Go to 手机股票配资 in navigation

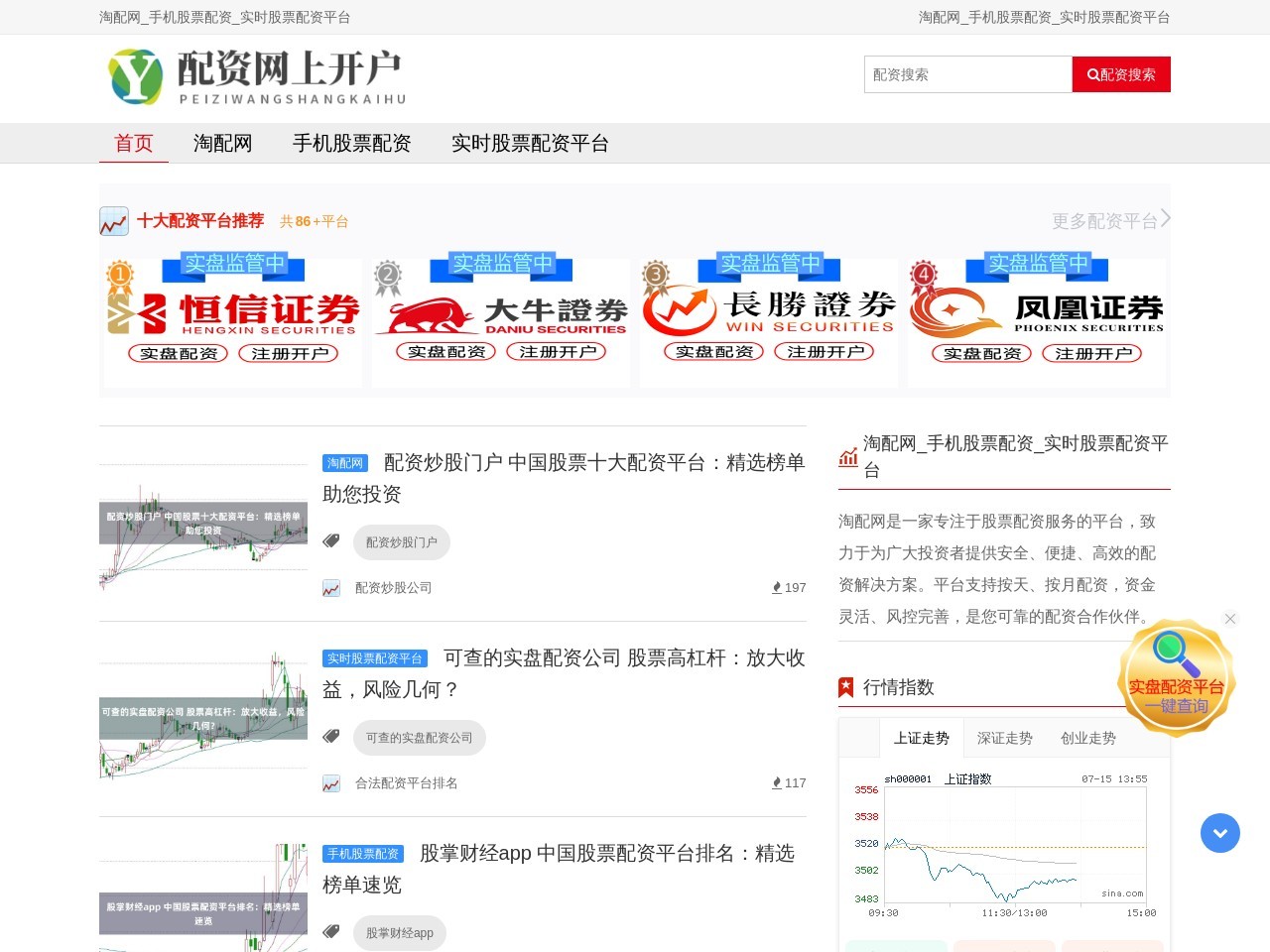coord(351,144)
